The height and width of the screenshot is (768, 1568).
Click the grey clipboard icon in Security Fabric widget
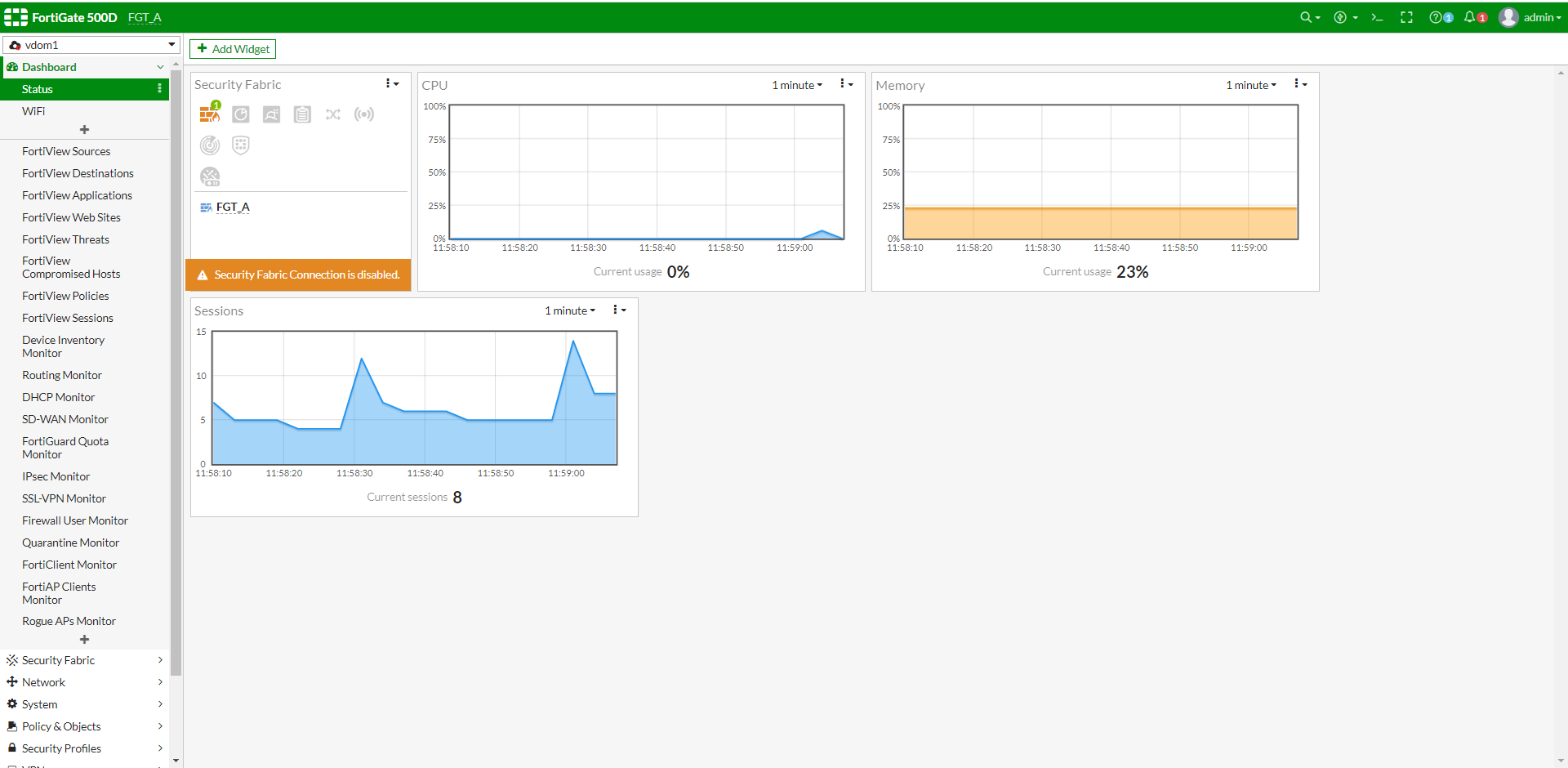click(302, 114)
